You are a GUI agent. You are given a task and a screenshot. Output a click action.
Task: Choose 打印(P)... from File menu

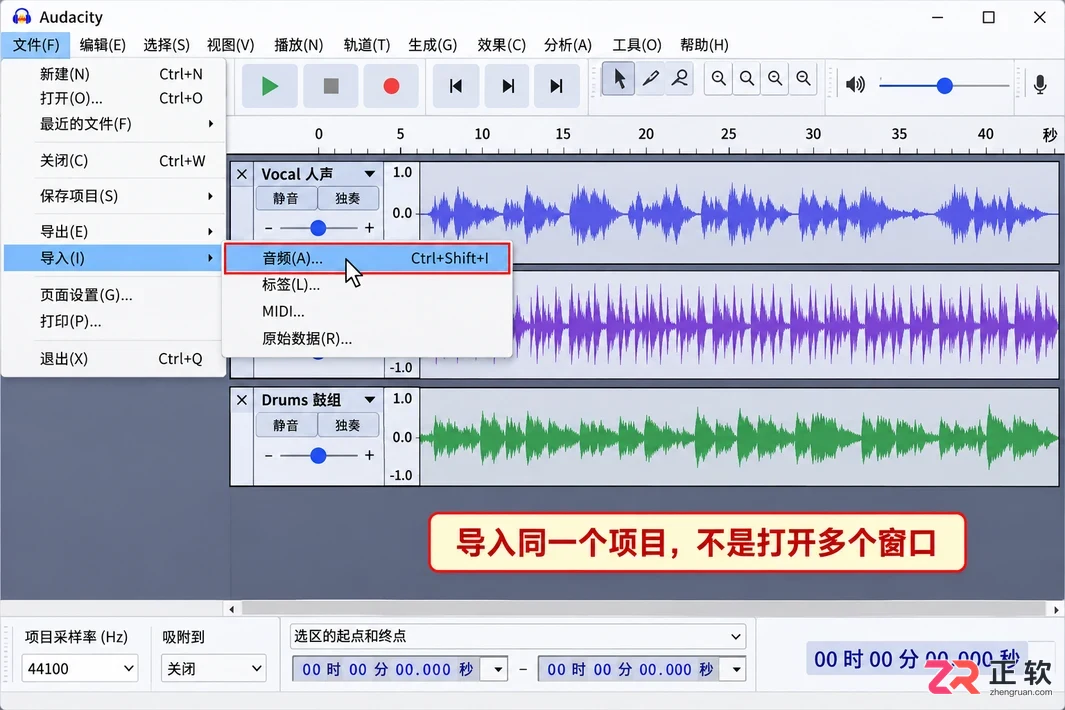click(x=114, y=321)
